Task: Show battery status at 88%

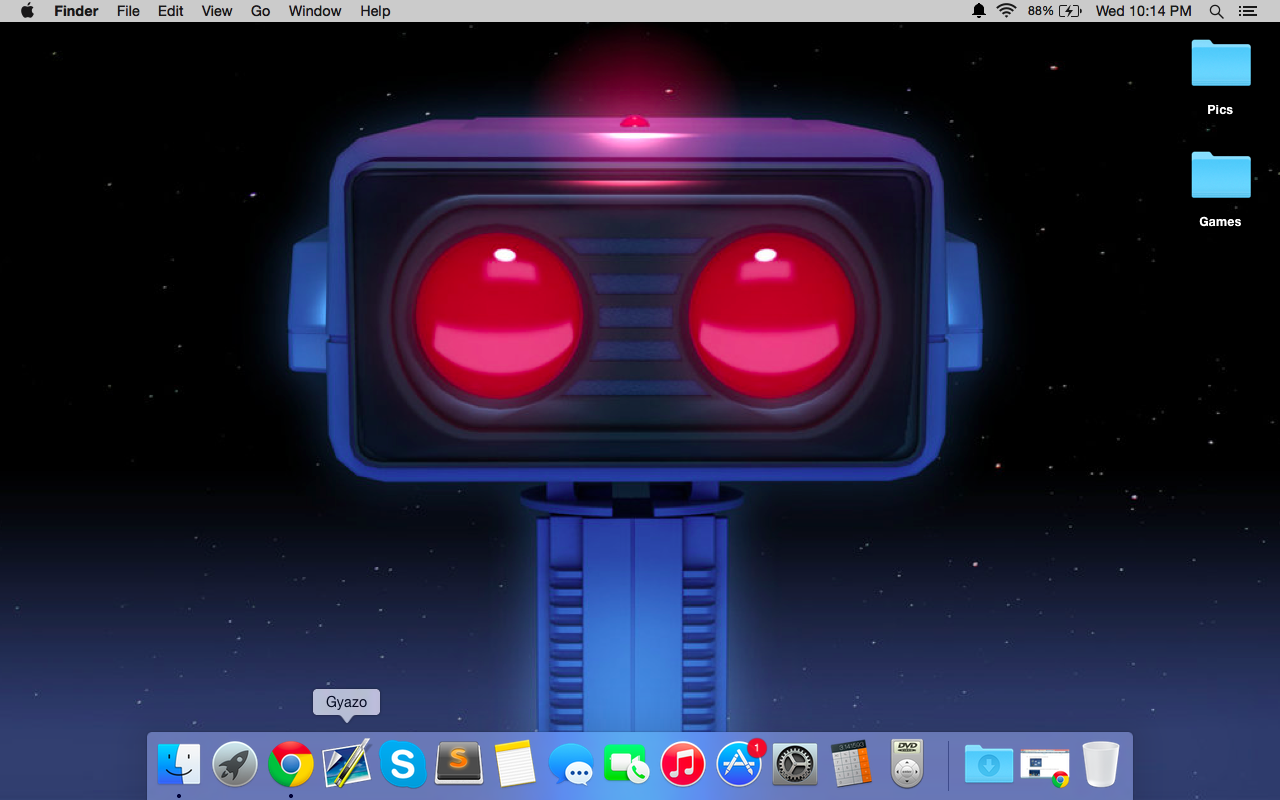Action: [1054, 11]
